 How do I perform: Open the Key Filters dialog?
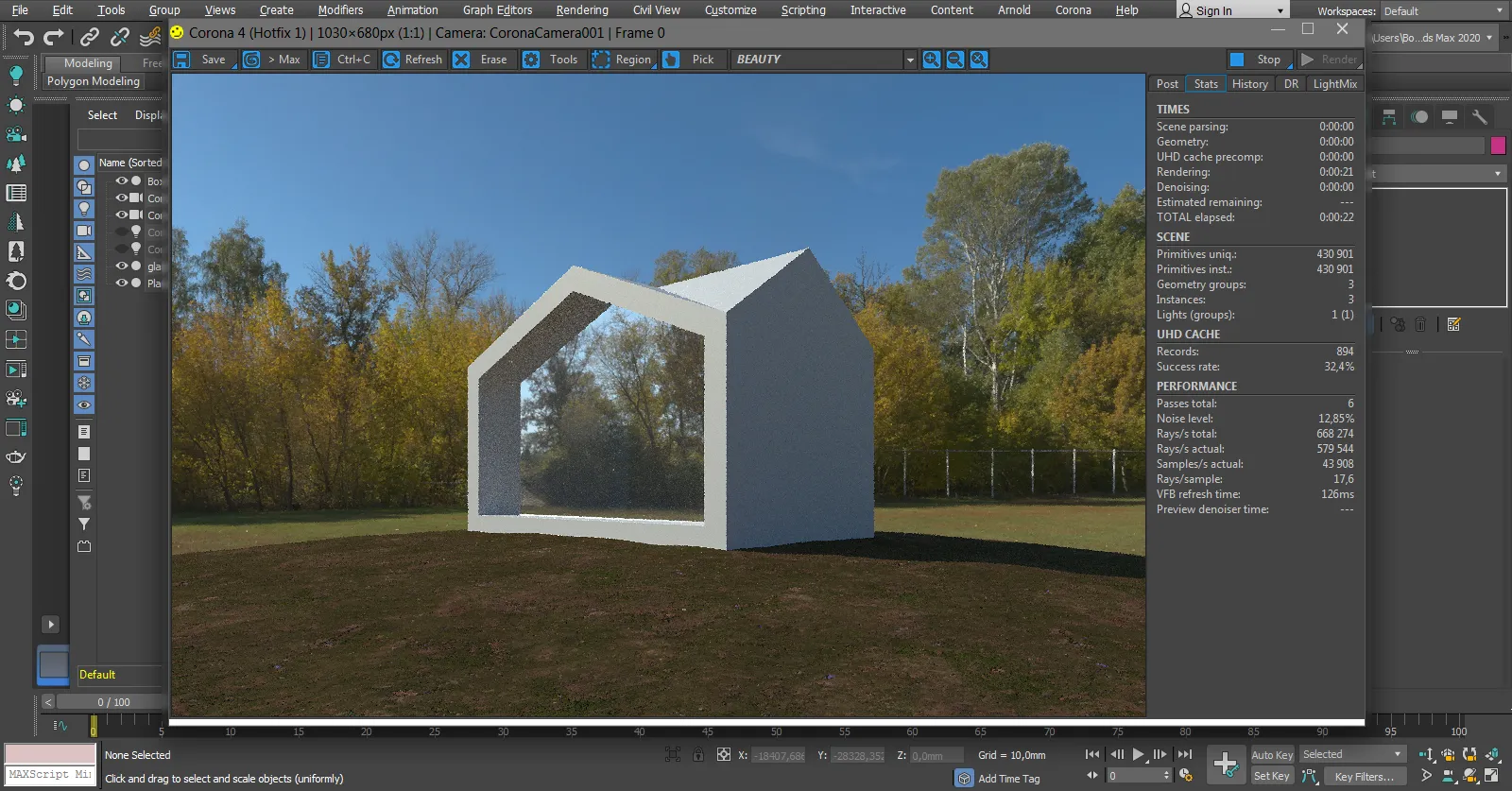coord(1364,776)
